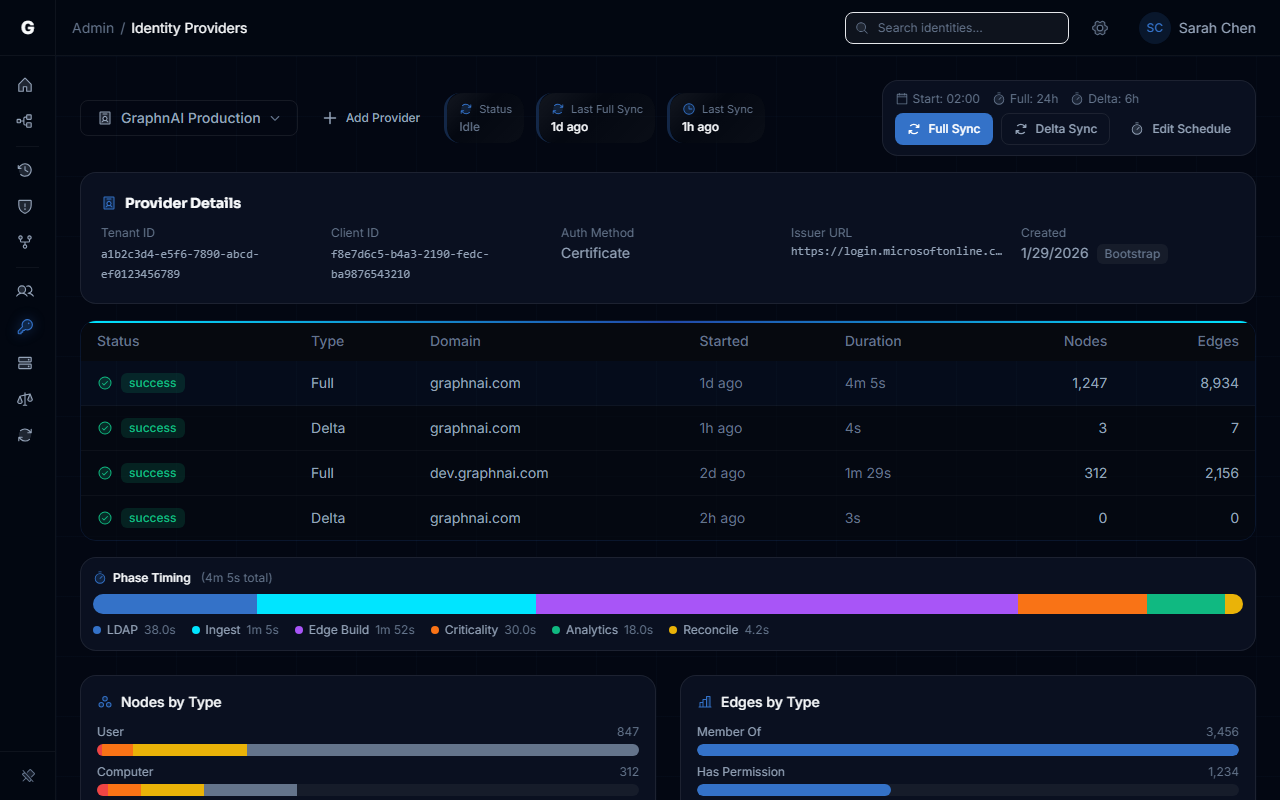Open settings via the gear icon
This screenshot has height=800, width=1280.
[x=1100, y=28]
